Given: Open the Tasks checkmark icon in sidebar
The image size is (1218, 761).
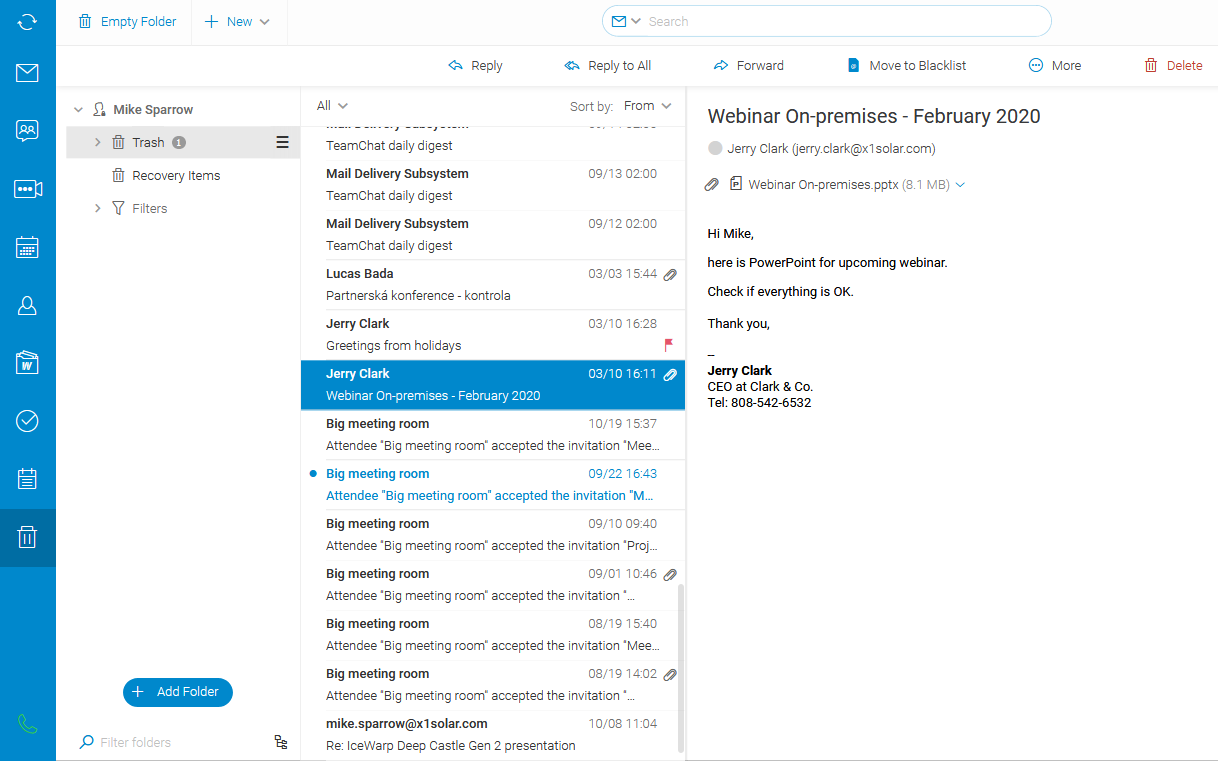Looking at the screenshot, I should pyautogui.click(x=27, y=421).
